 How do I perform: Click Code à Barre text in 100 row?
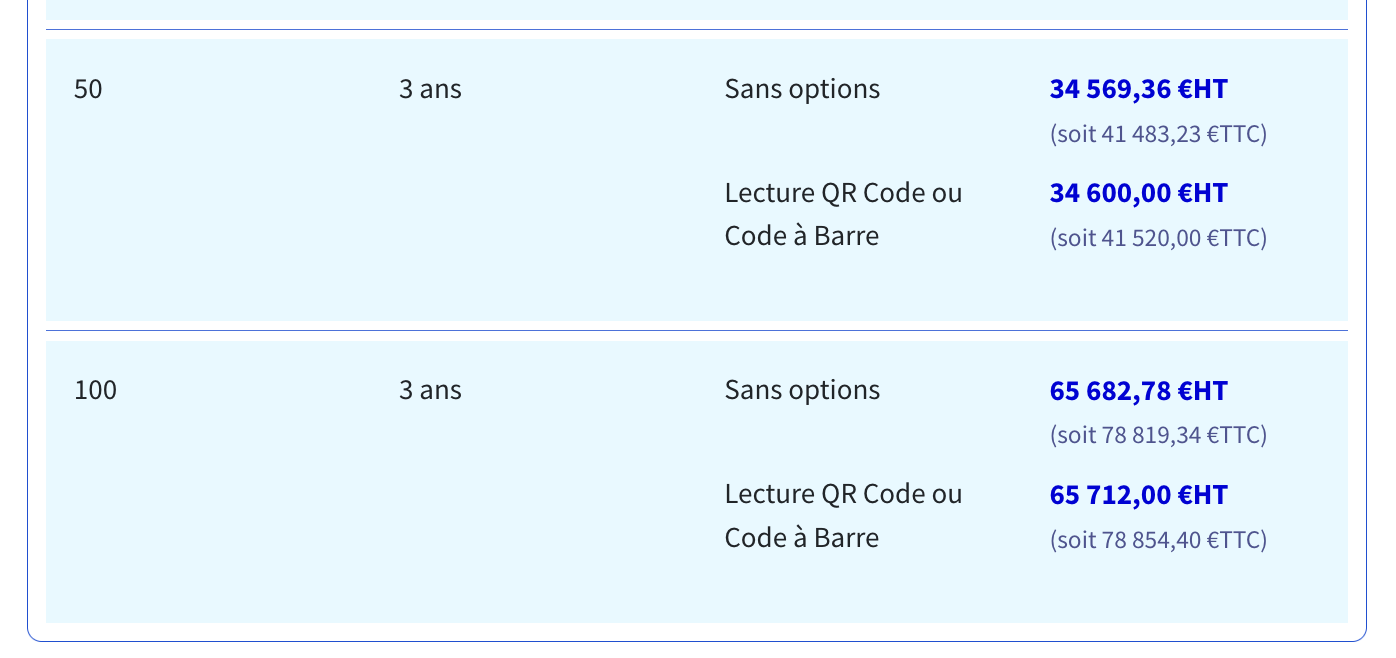(802, 538)
